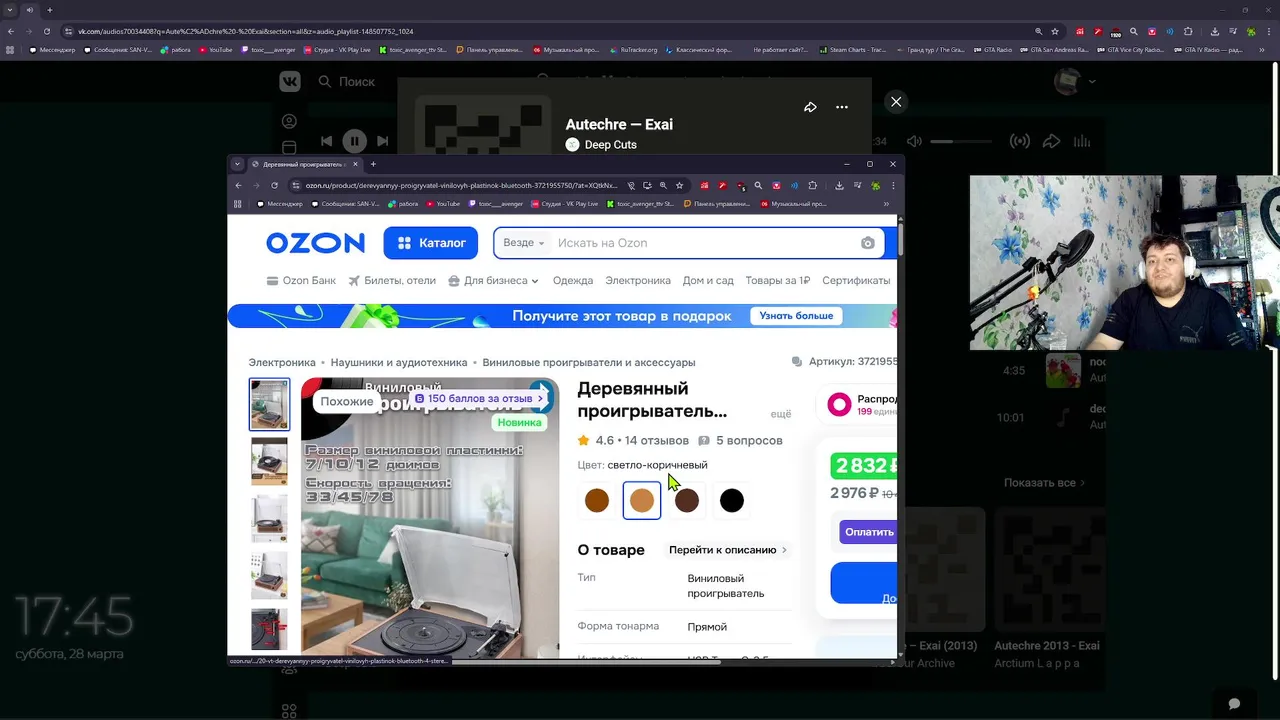Open Ozon photo search camera icon
Image resolution: width=1280 pixels, height=720 pixels.
coord(867,243)
